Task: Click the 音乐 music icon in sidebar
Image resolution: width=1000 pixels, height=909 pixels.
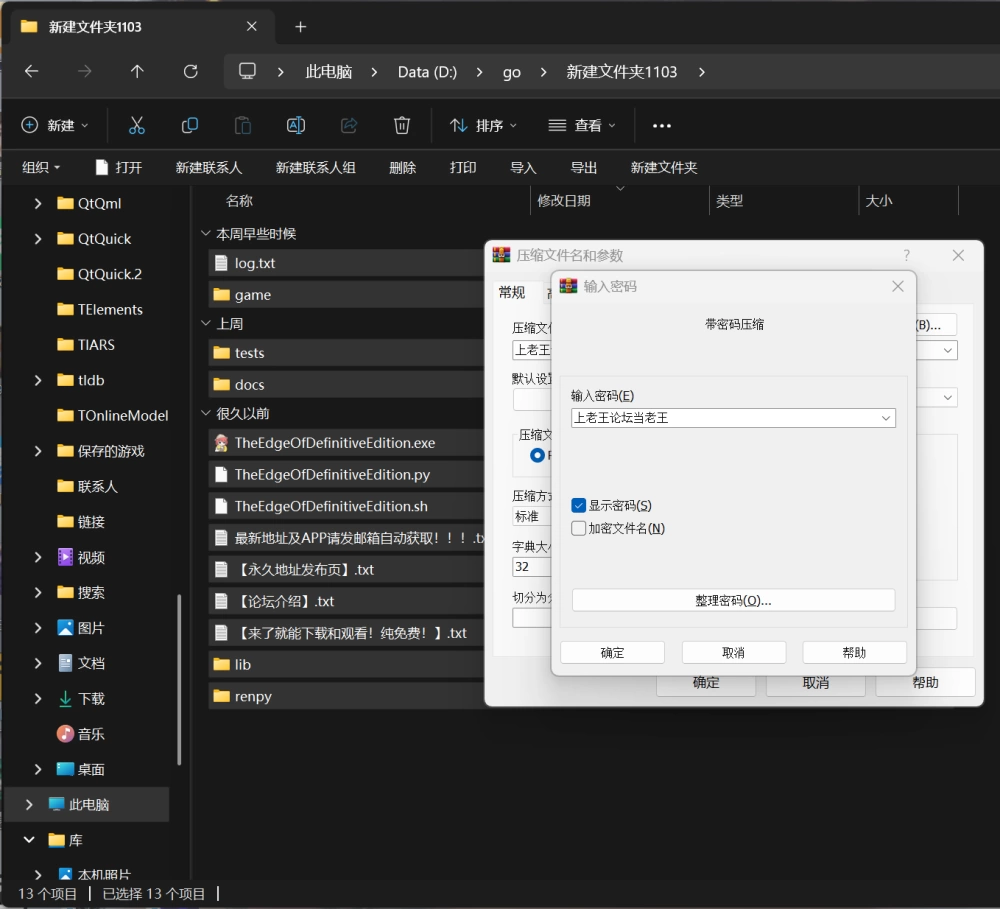Action: point(65,734)
